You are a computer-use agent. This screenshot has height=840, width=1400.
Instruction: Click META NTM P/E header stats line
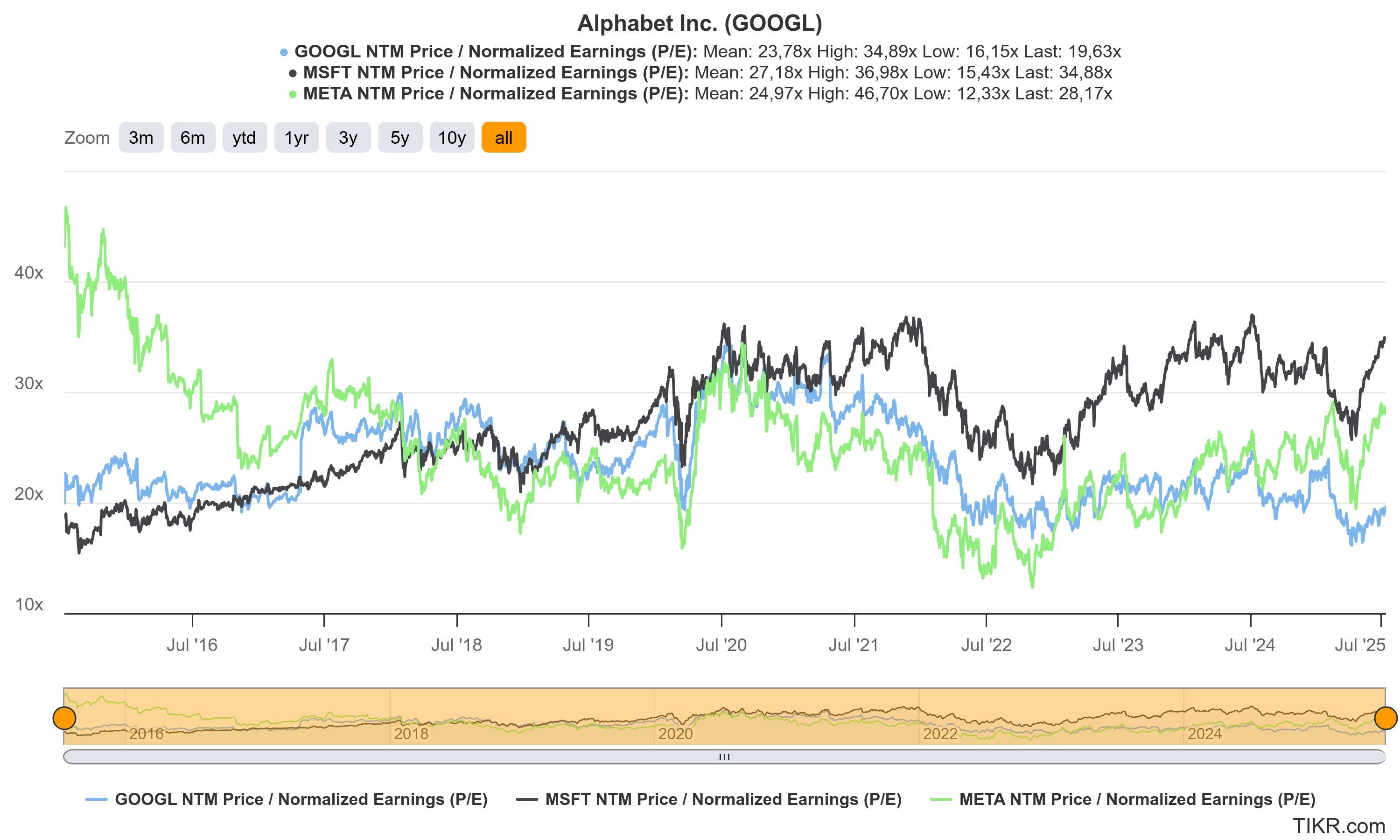pos(707,93)
